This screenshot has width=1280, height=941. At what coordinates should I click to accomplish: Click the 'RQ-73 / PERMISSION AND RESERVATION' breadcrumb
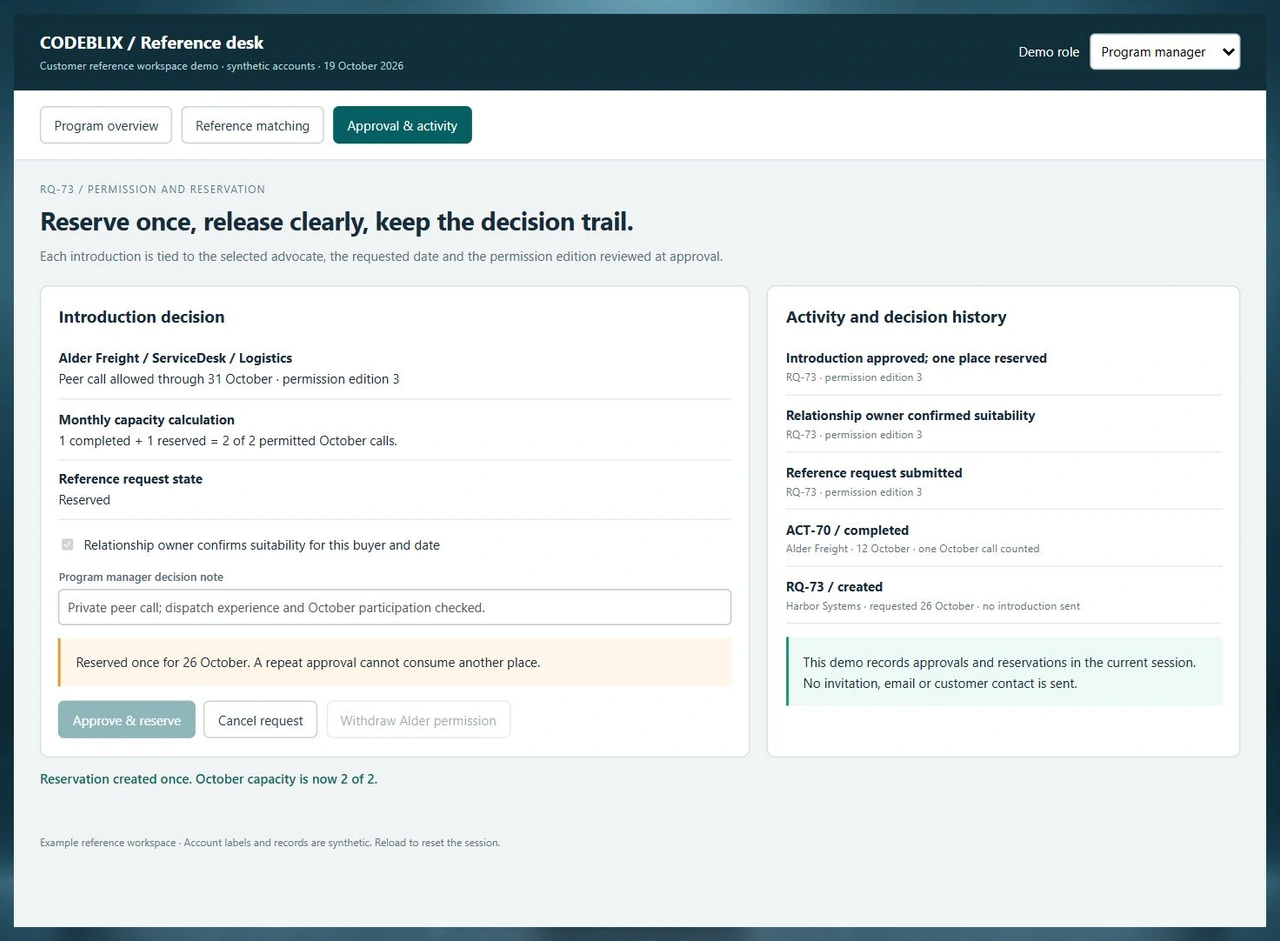pyautogui.click(x=153, y=189)
